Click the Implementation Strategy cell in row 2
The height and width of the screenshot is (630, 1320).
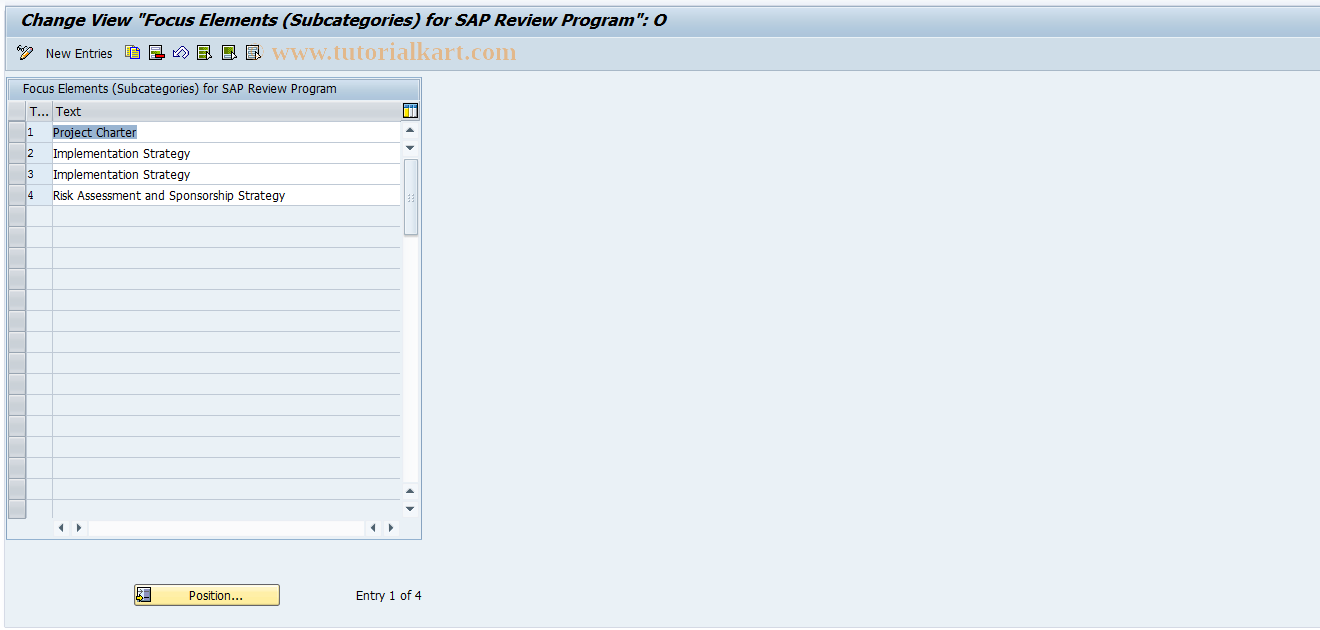226,153
